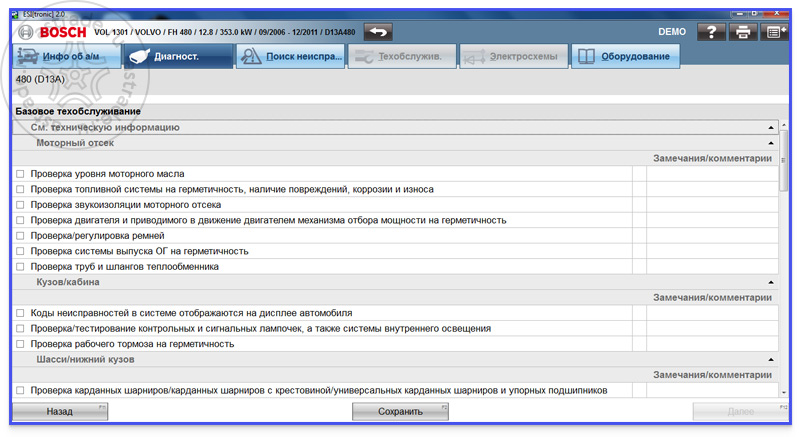Click the Далее button
799x437 pixels.
[x=740, y=412]
